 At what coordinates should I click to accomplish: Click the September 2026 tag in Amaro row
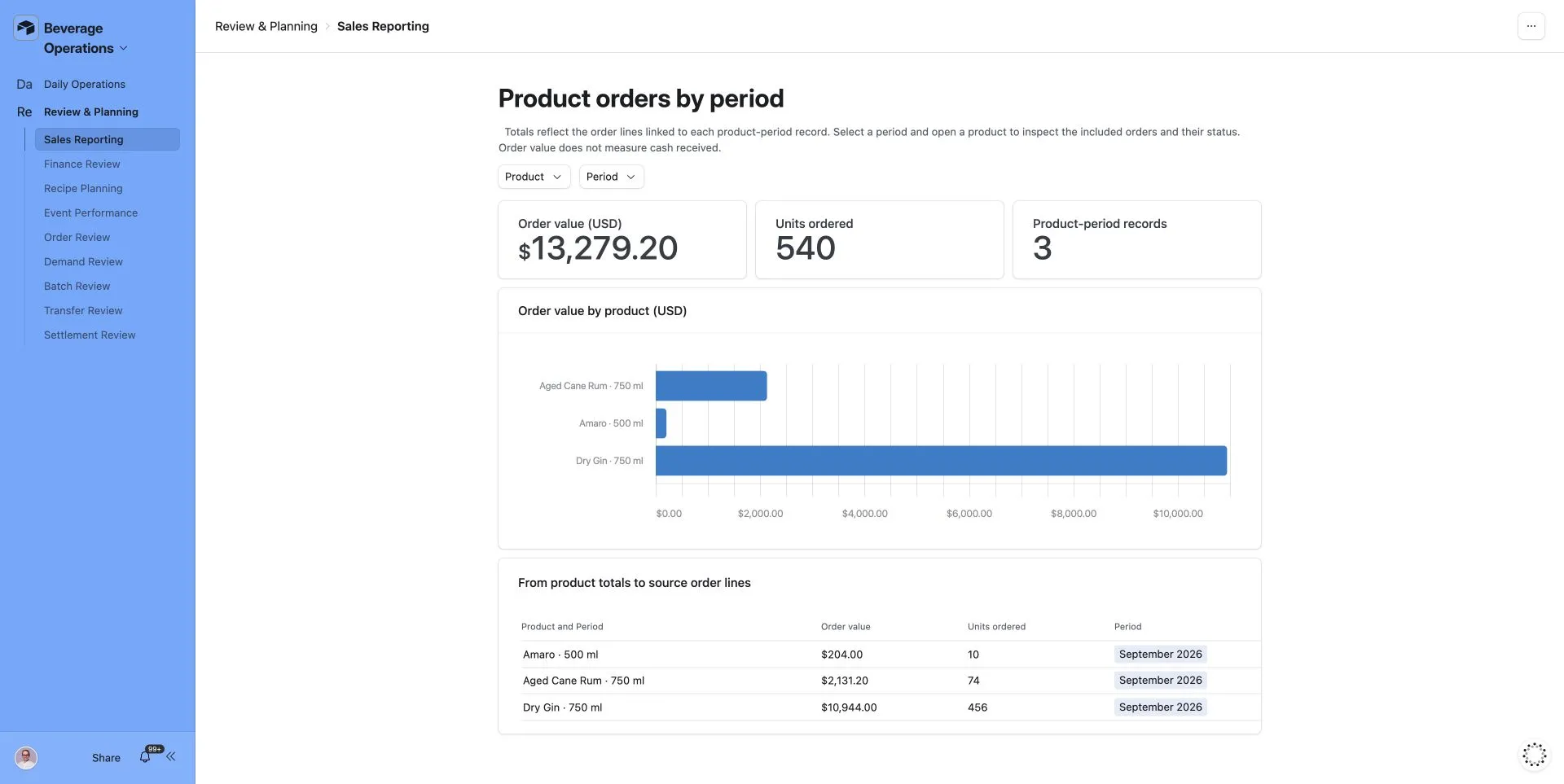(1161, 654)
